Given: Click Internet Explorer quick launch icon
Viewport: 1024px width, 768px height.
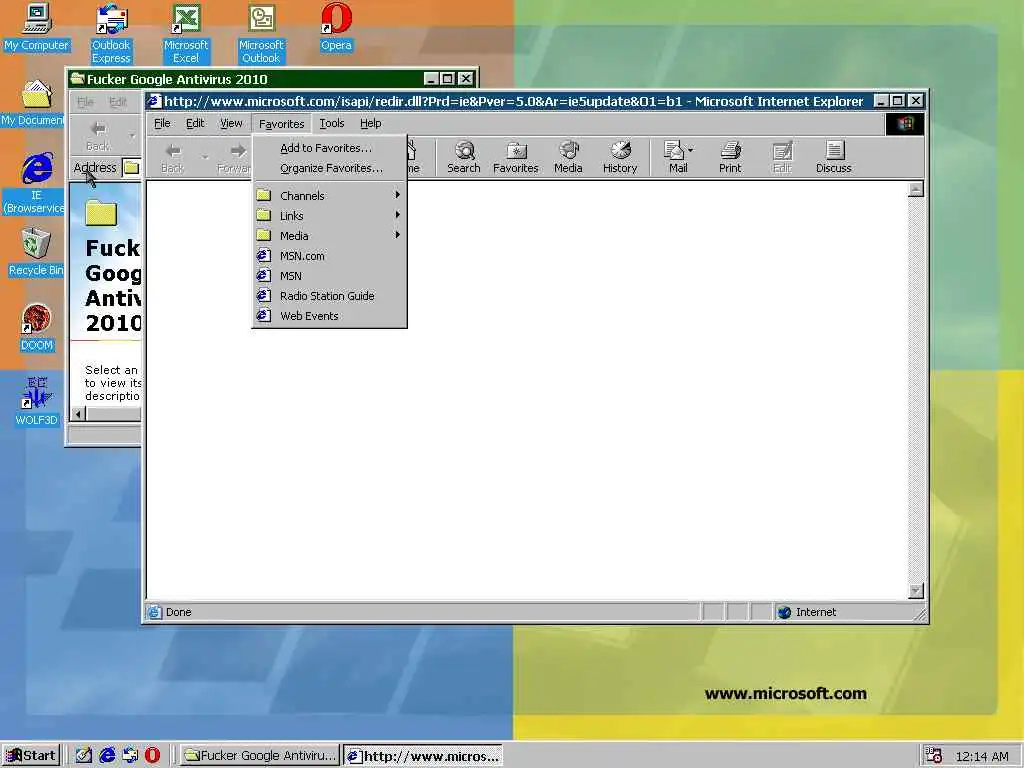Looking at the screenshot, I should [107, 756].
